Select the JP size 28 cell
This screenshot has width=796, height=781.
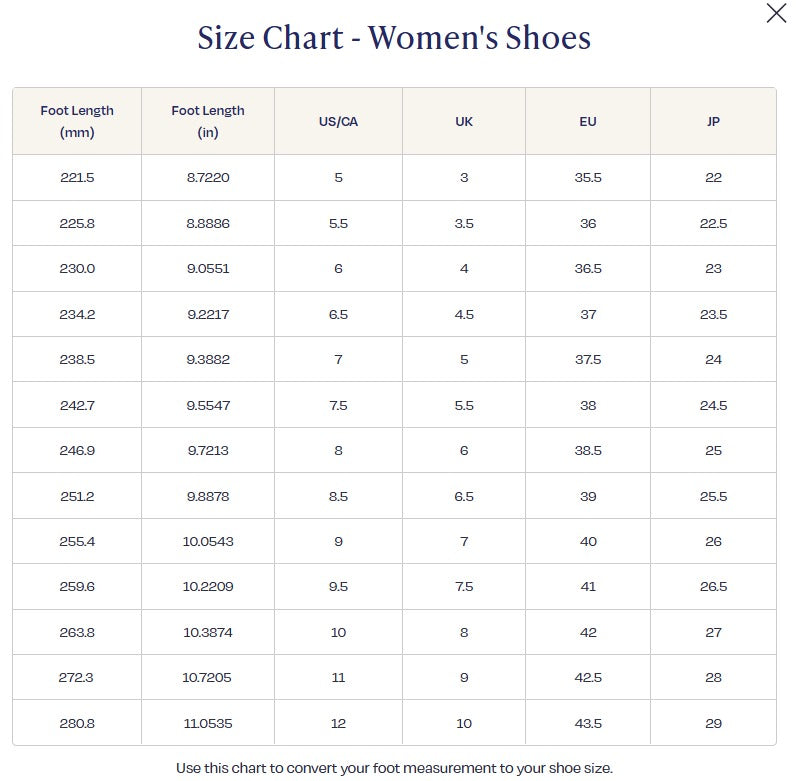[713, 678]
